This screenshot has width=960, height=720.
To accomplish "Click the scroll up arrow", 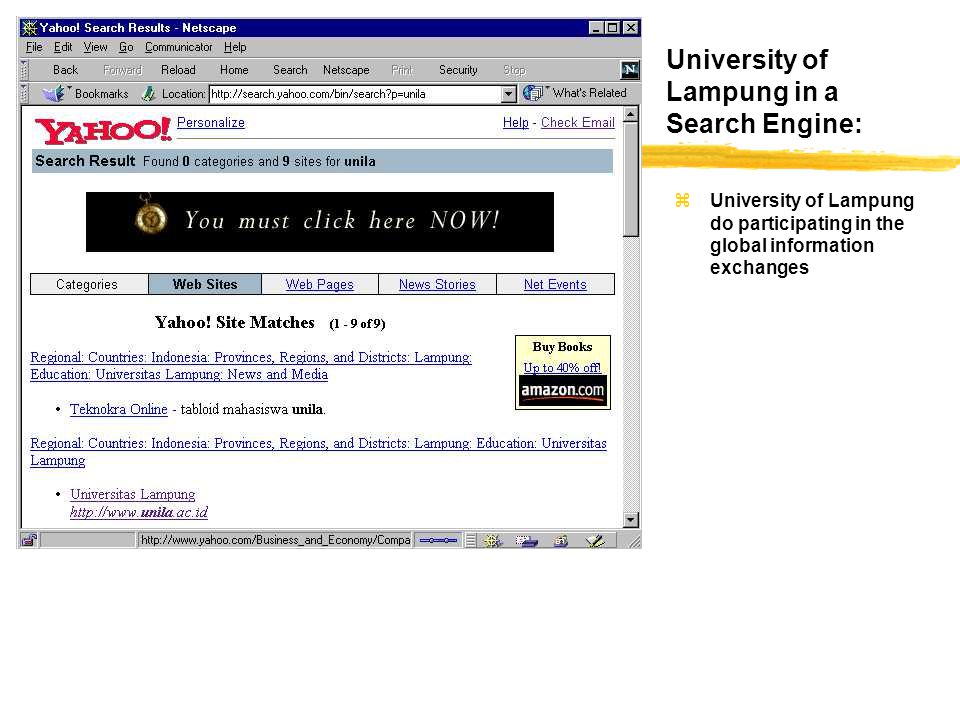I will (x=631, y=114).
